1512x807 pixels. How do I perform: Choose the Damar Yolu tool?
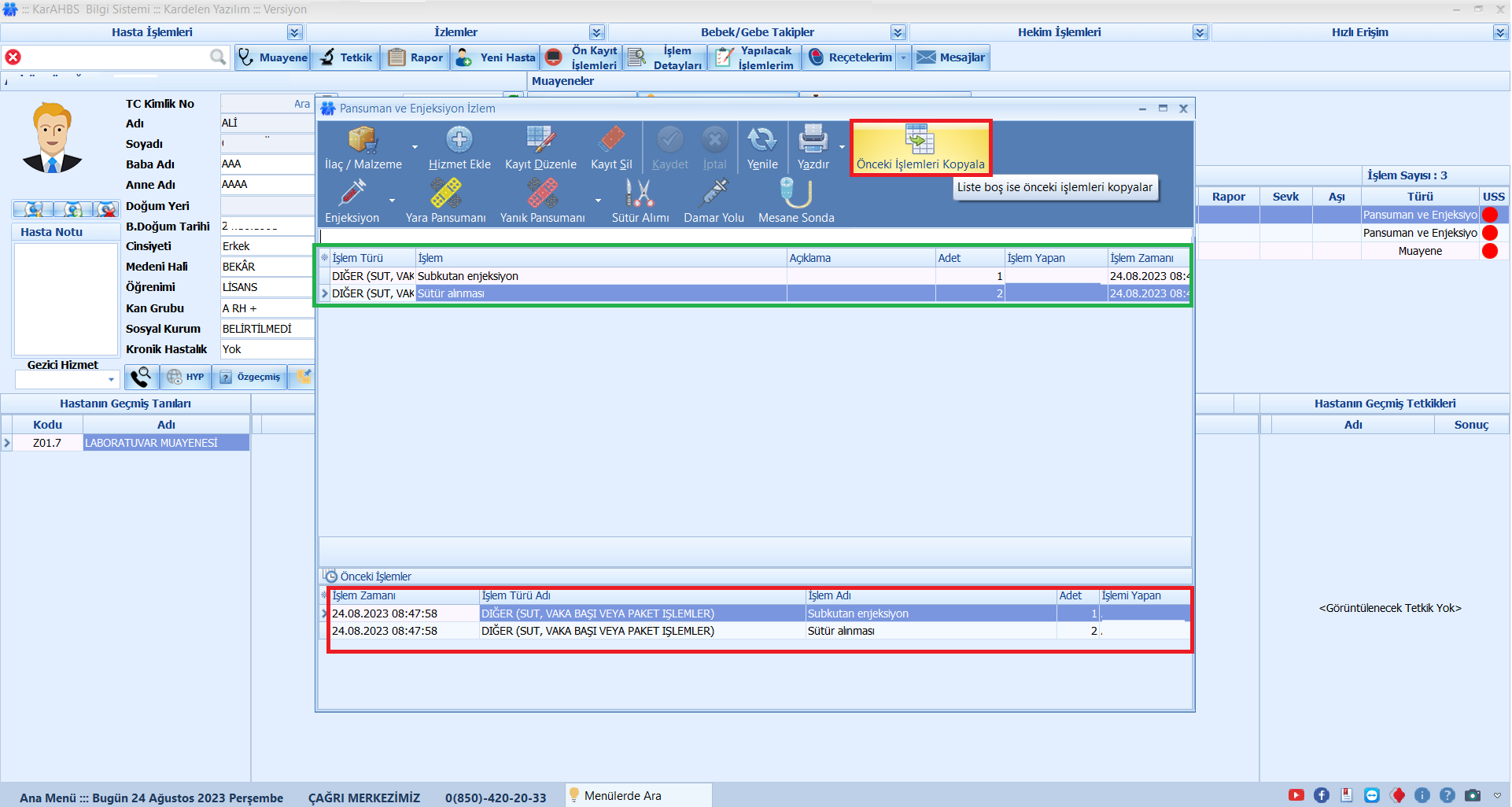pos(714,201)
